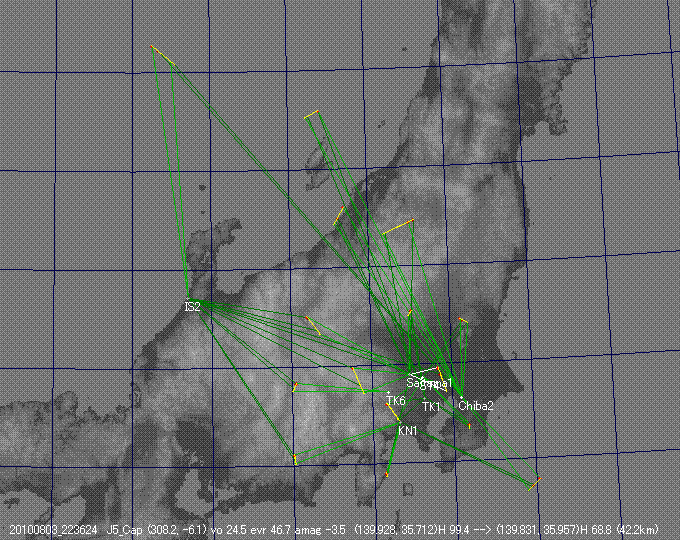Image resolution: width=680 pixels, height=540 pixels.
Task: Click the radiant value (308.2, -6.1)
Action: 175,530
